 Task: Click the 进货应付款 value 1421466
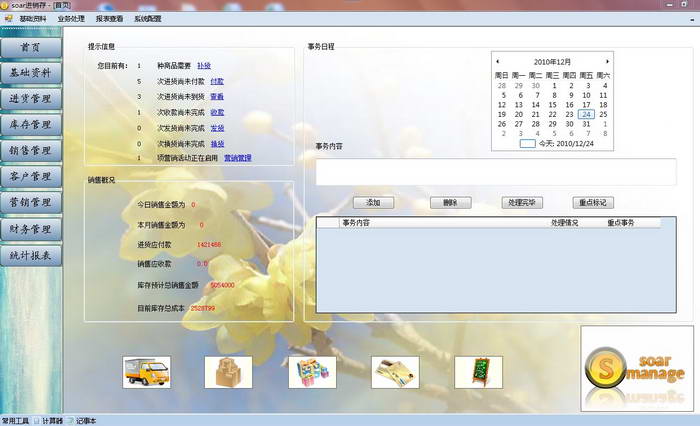point(209,245)
